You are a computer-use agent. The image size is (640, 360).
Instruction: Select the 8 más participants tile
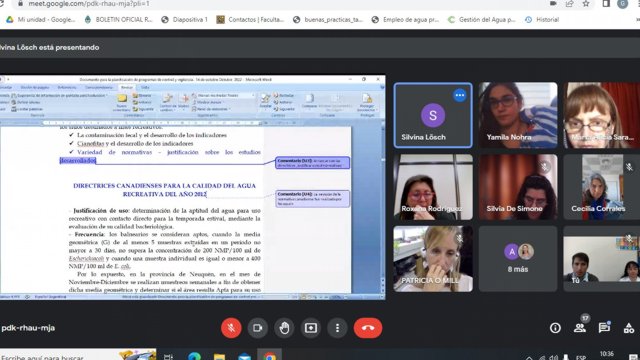518,259
